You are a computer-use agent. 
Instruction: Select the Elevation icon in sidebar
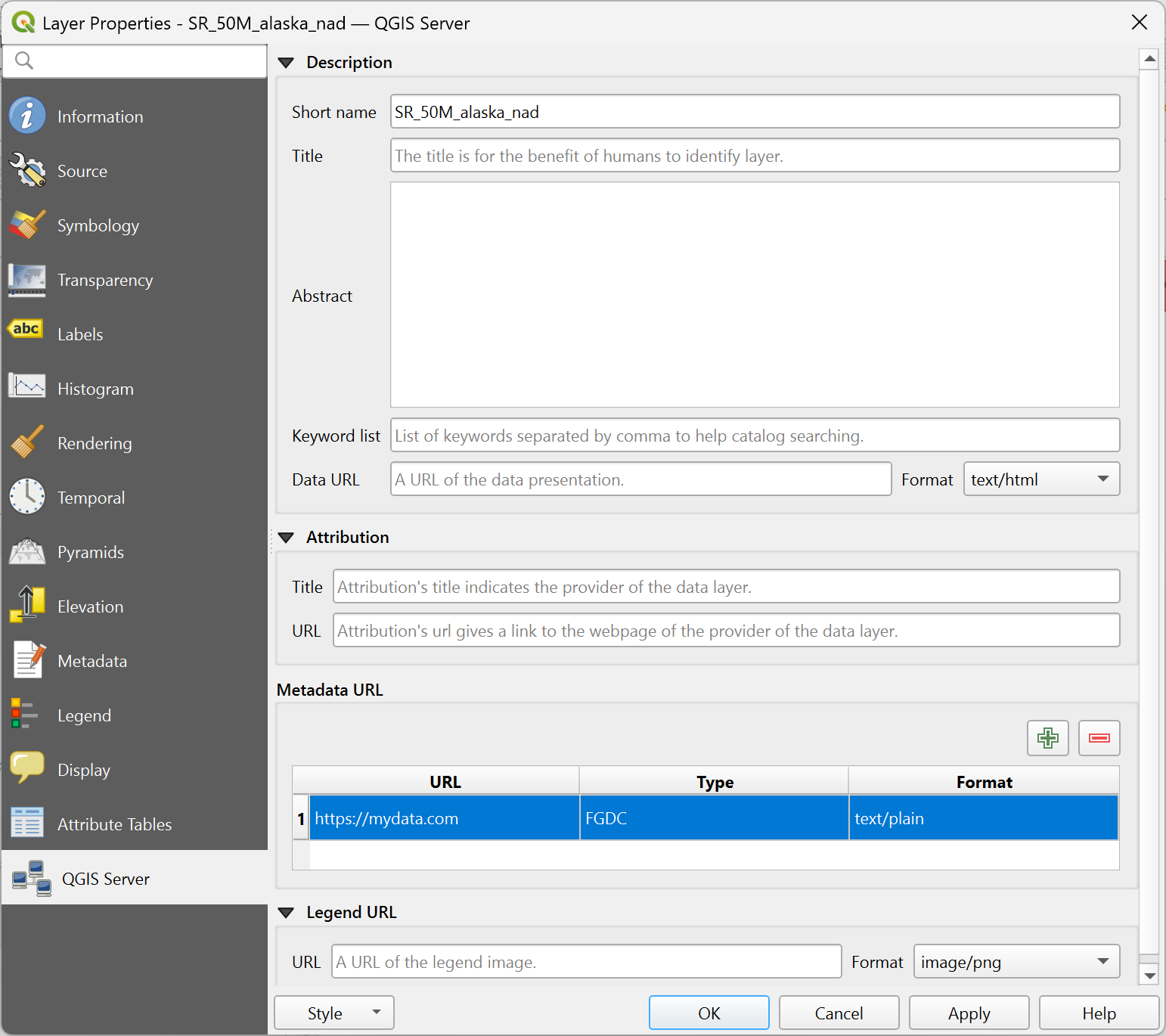tap(27, 606)
